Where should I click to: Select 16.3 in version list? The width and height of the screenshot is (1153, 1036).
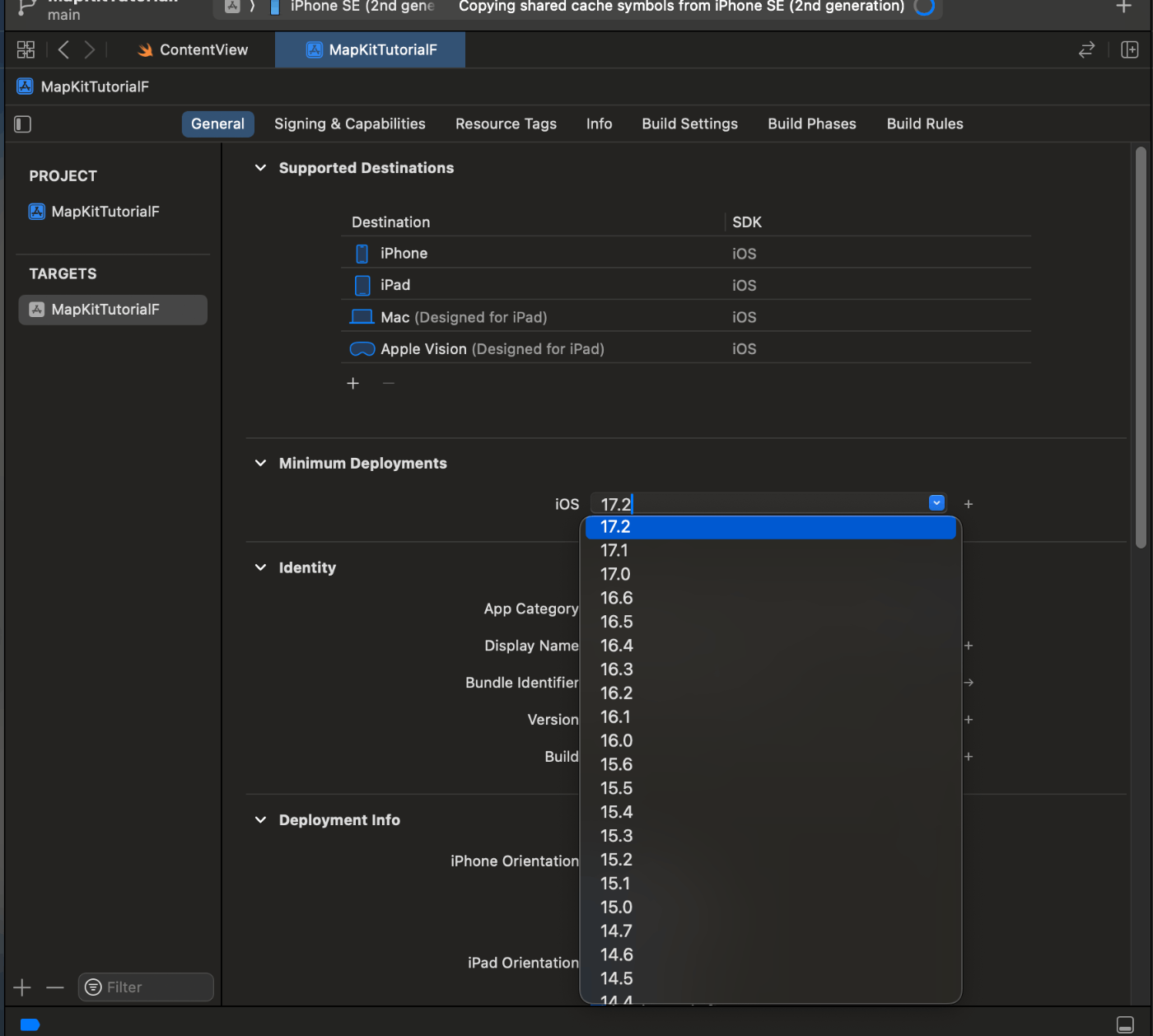click(771, 670)
